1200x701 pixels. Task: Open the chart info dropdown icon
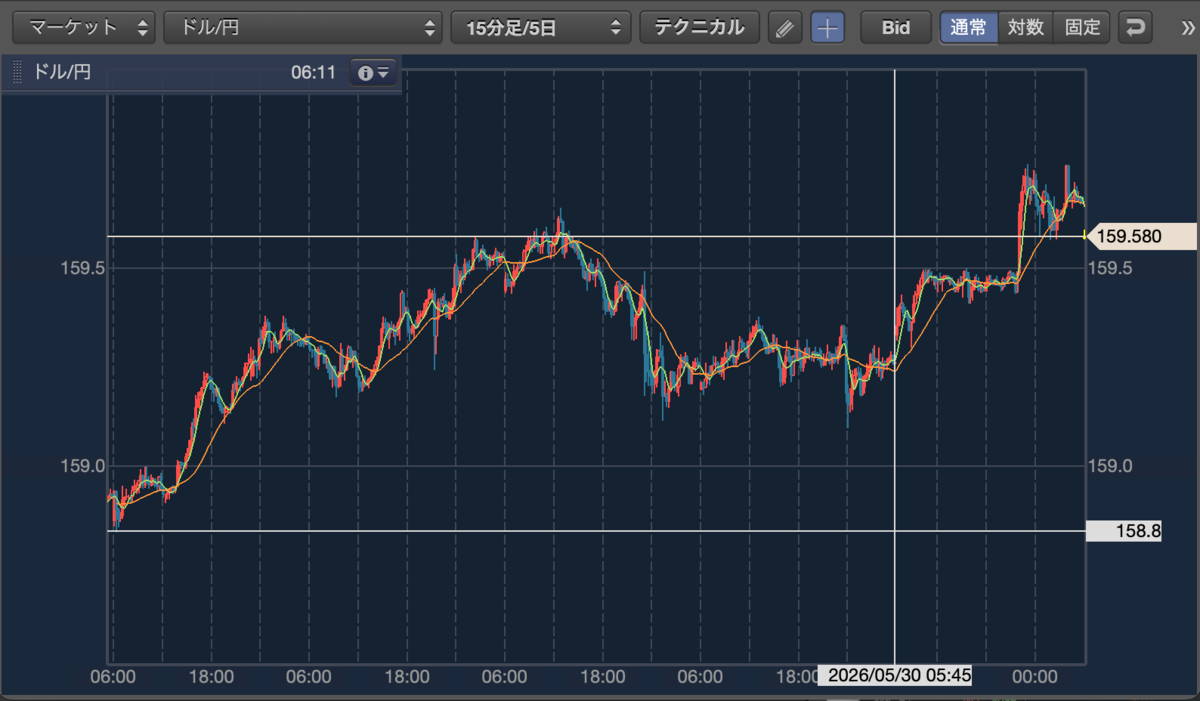coord(373,73)
